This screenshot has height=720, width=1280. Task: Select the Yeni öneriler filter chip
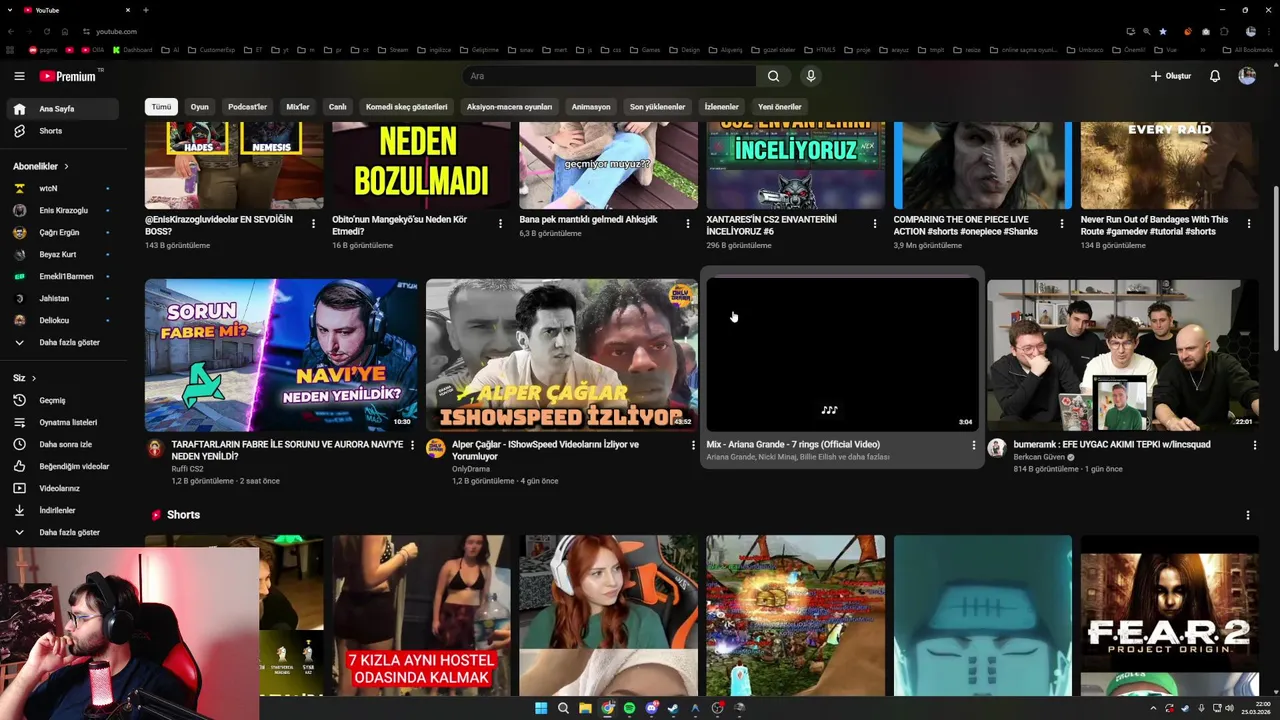tap(780, 107)
